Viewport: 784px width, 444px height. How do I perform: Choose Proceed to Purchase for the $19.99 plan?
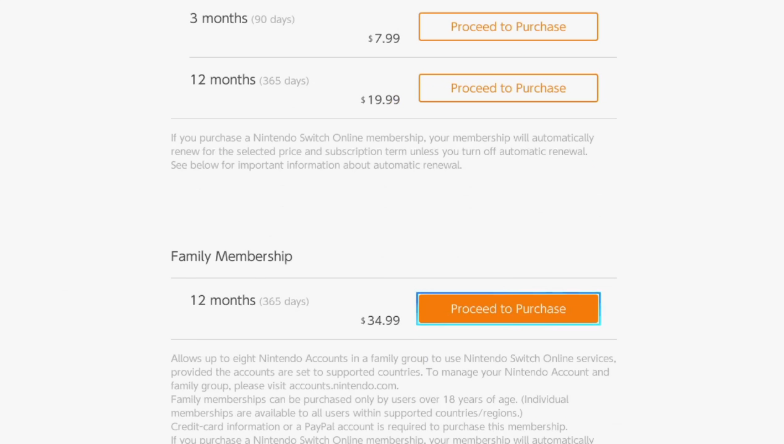(x=508, y=88)
